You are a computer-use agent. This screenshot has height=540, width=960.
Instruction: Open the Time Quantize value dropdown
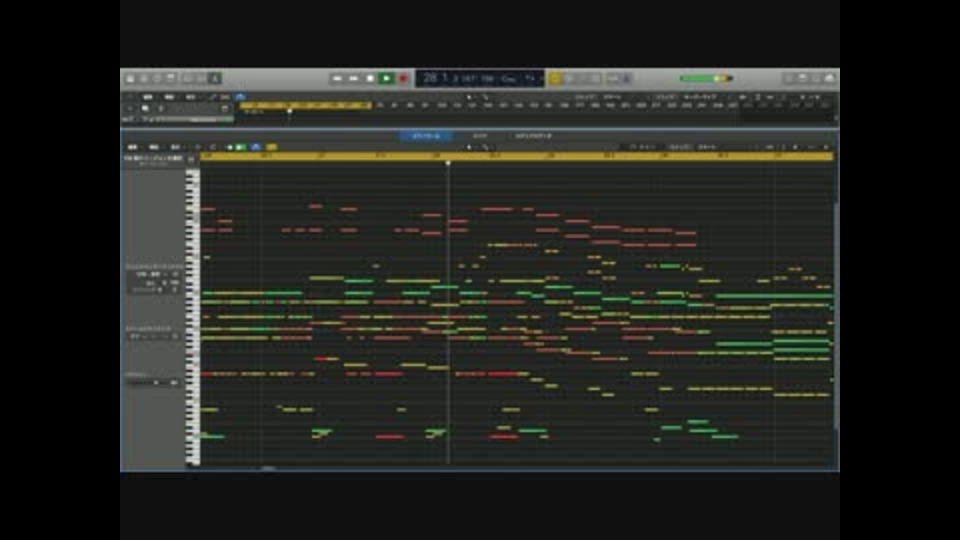point(149,274)
